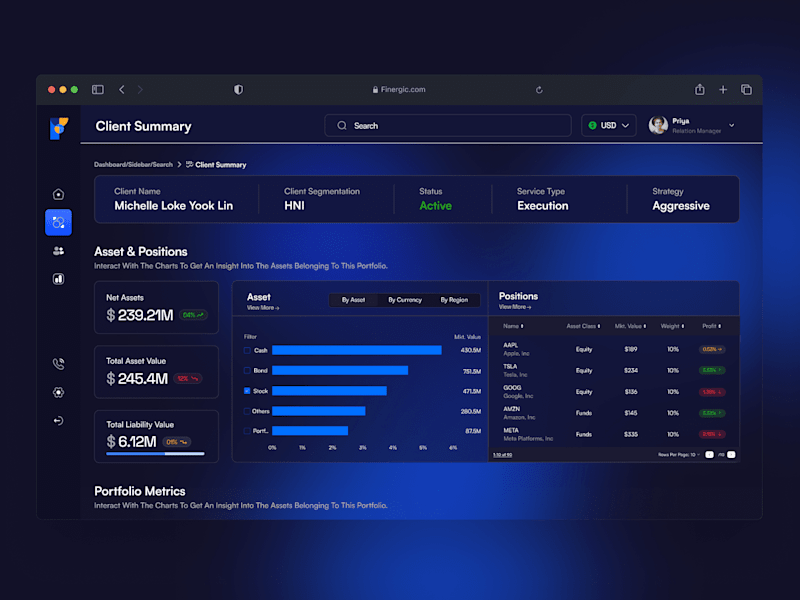Viewport: 800px width, 600px height.
Task: Select the clients group icon in sidebar
Action: coord(58,251)
